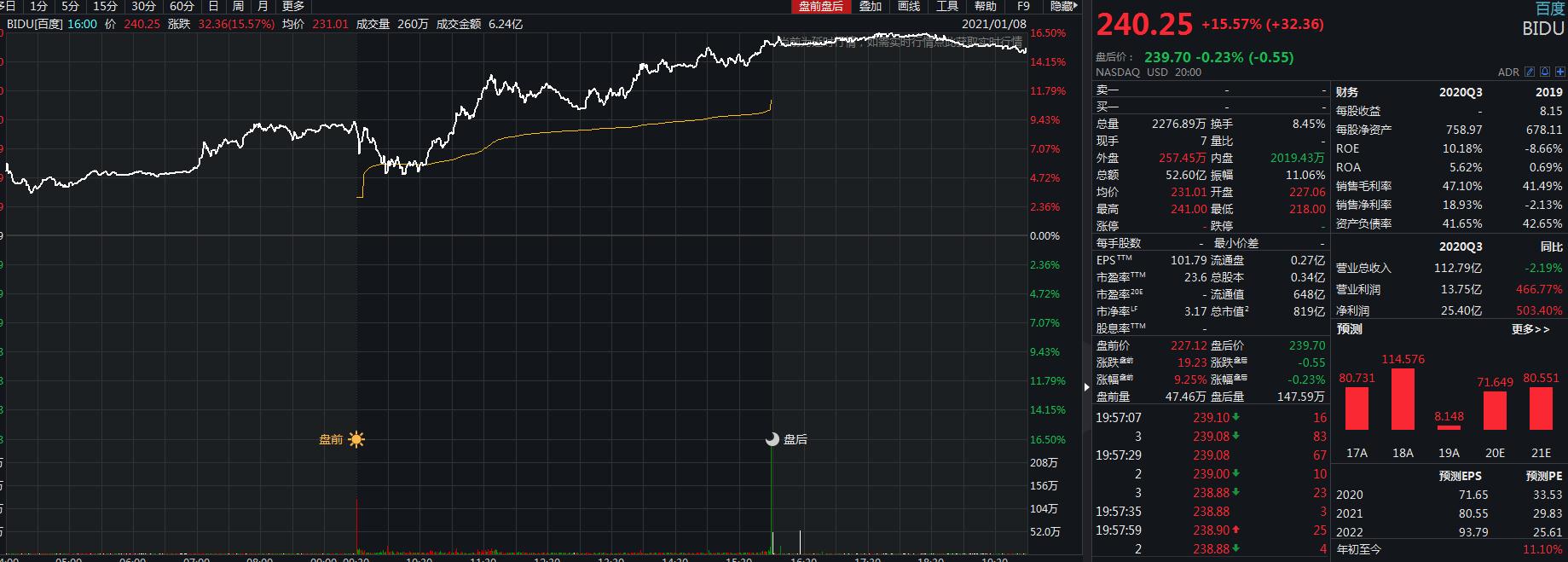Click the 2021/01/08 date label
Image resolution: width=1568 pixels, height=562 pixels.
pos(994,24)
